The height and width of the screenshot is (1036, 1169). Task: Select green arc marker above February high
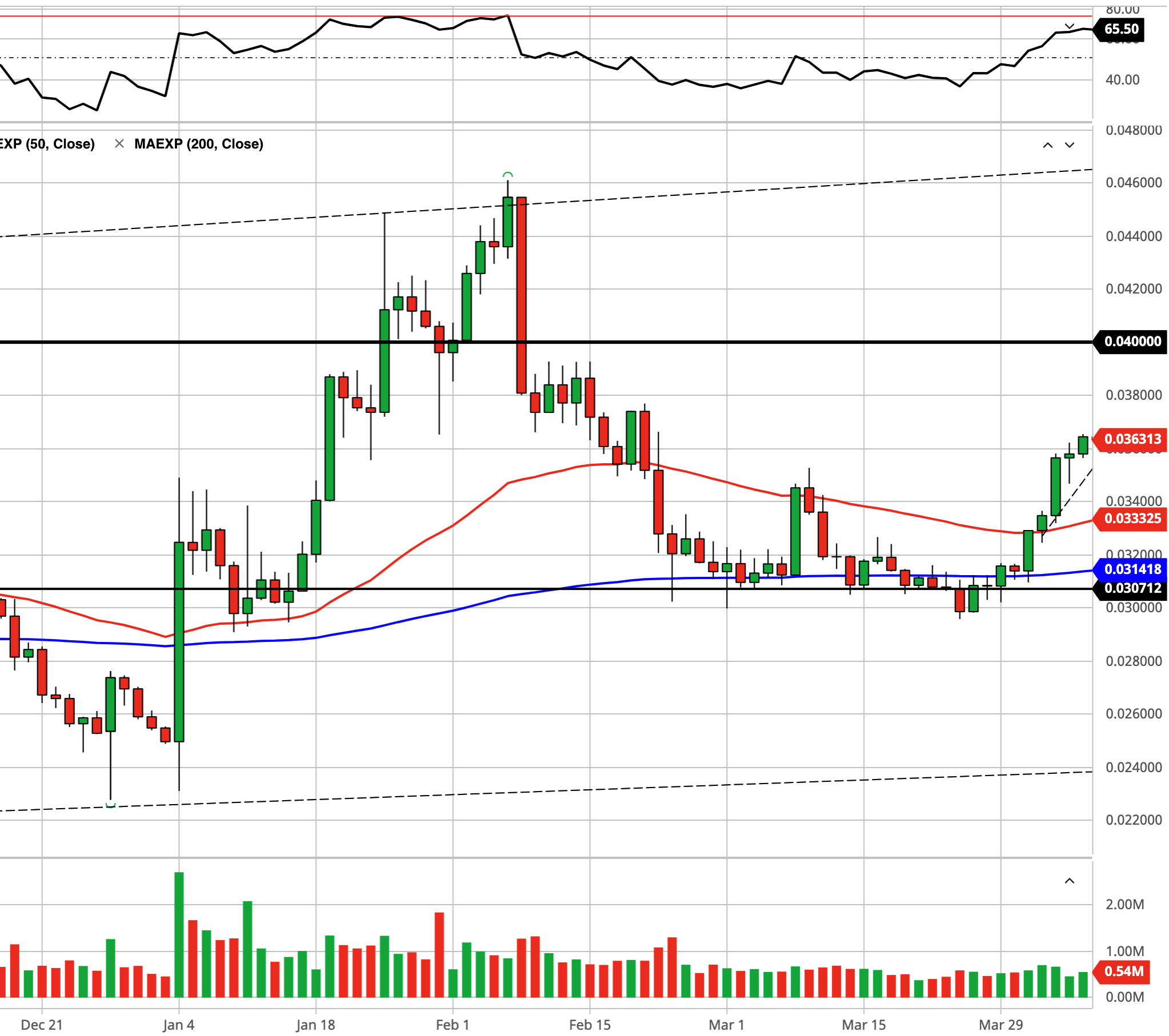coord(507,174)
